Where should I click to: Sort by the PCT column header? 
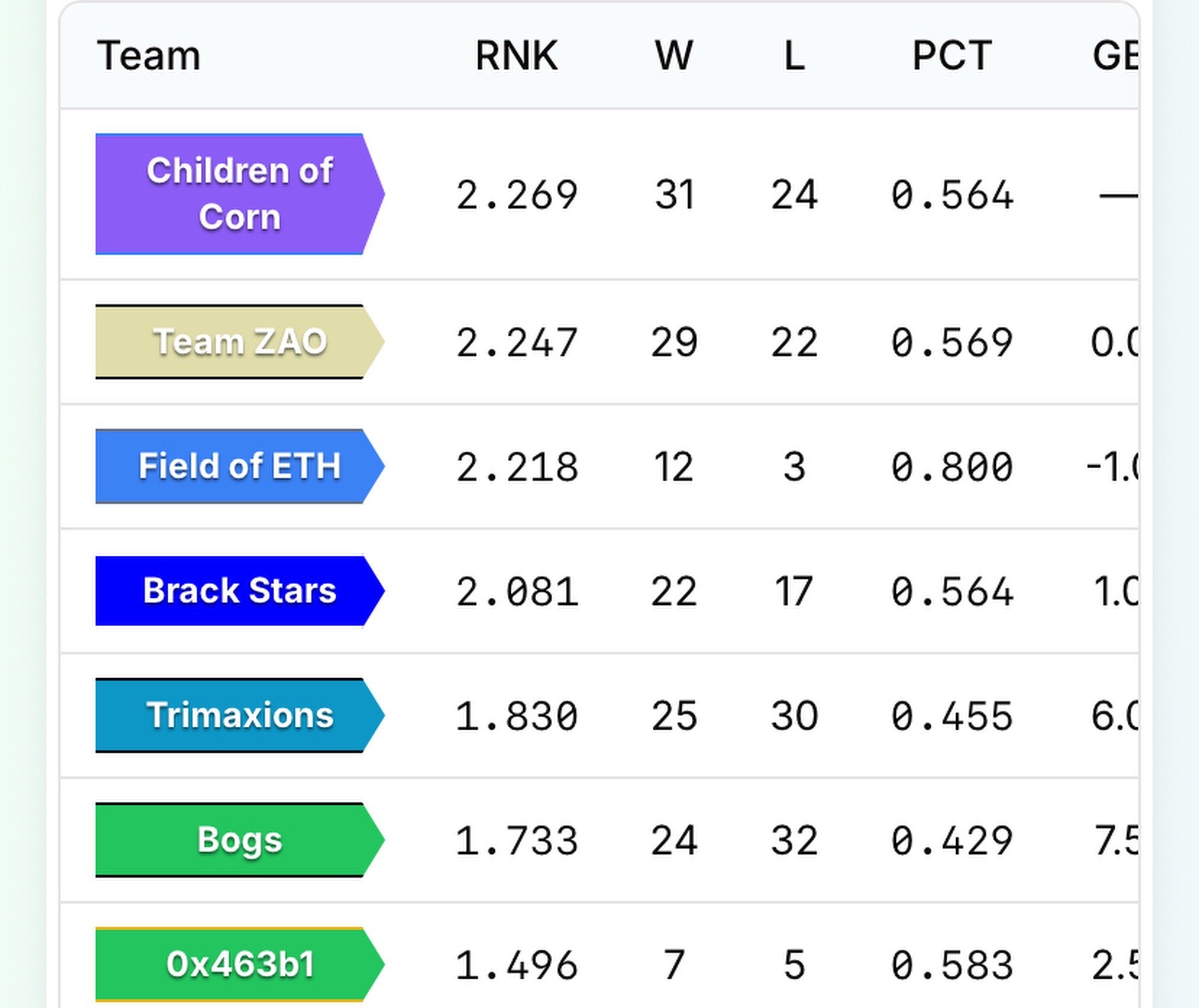[x=952, y=56]
